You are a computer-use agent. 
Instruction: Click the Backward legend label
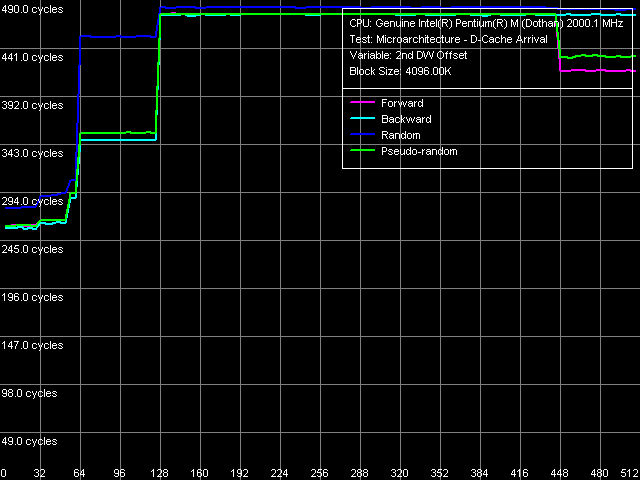point(406,119)
